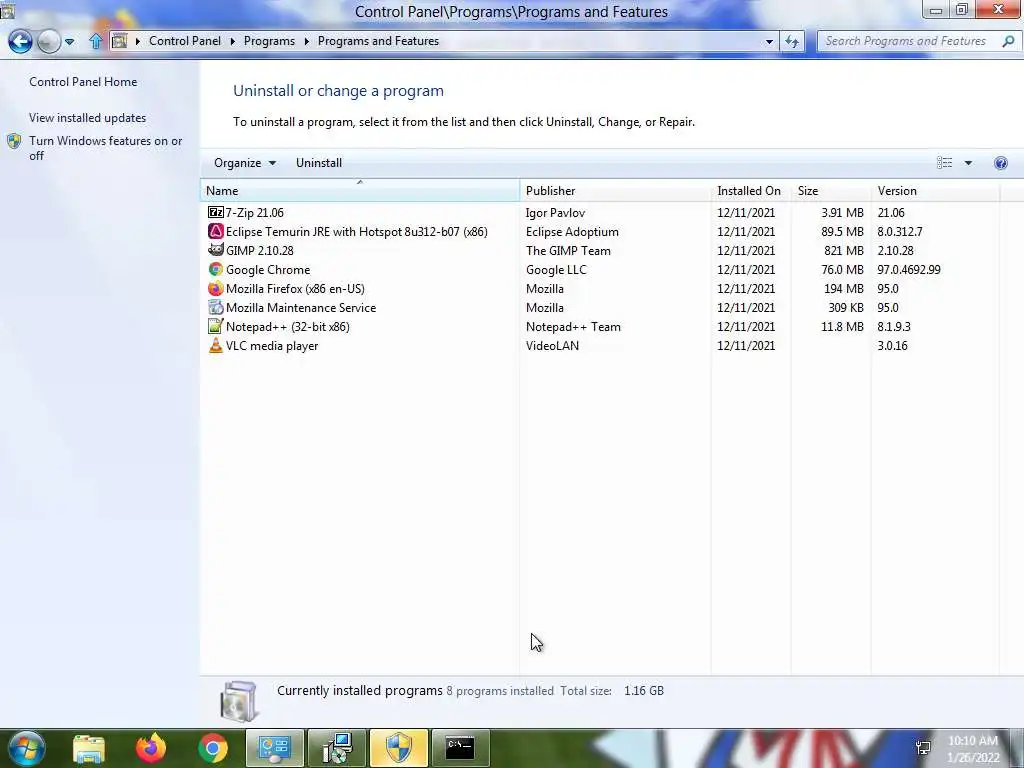This screenshot has width=1024, height=768.
Task: Click the Programs breadcrumb segment
Action: pyautogui.click(x=269, y=41)
